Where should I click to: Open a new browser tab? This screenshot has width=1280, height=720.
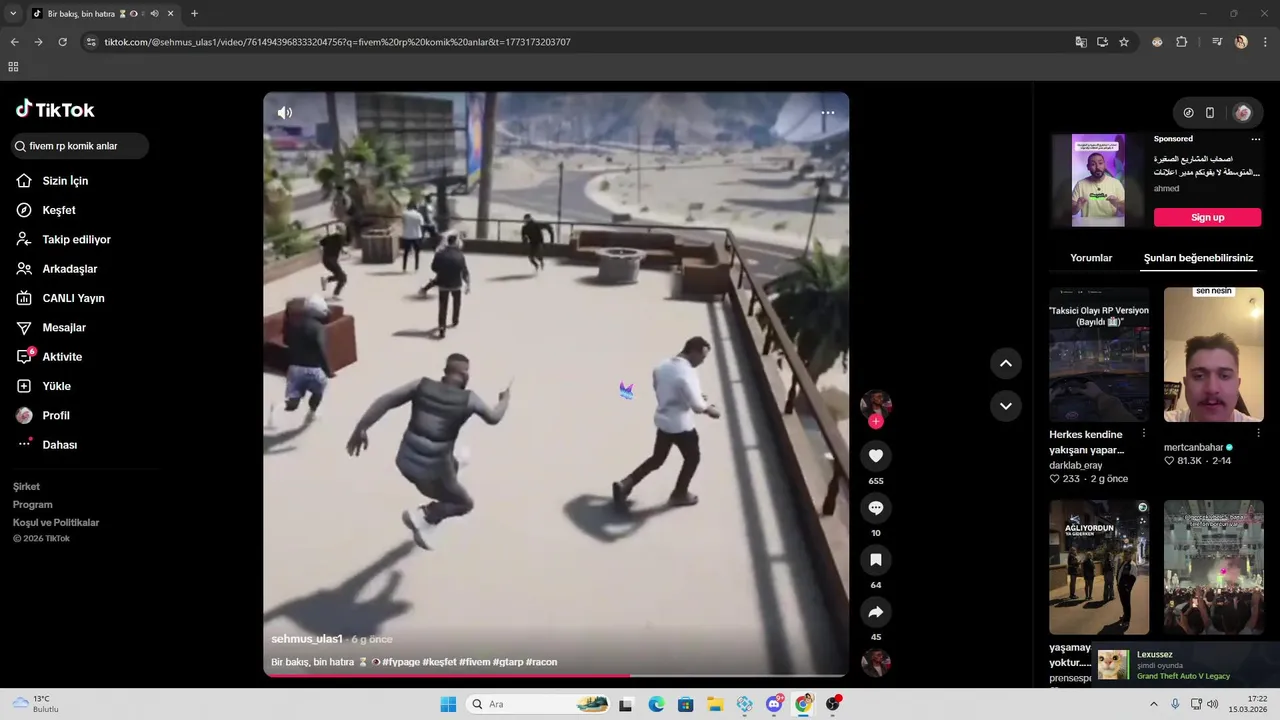click(x=194, y=14)
